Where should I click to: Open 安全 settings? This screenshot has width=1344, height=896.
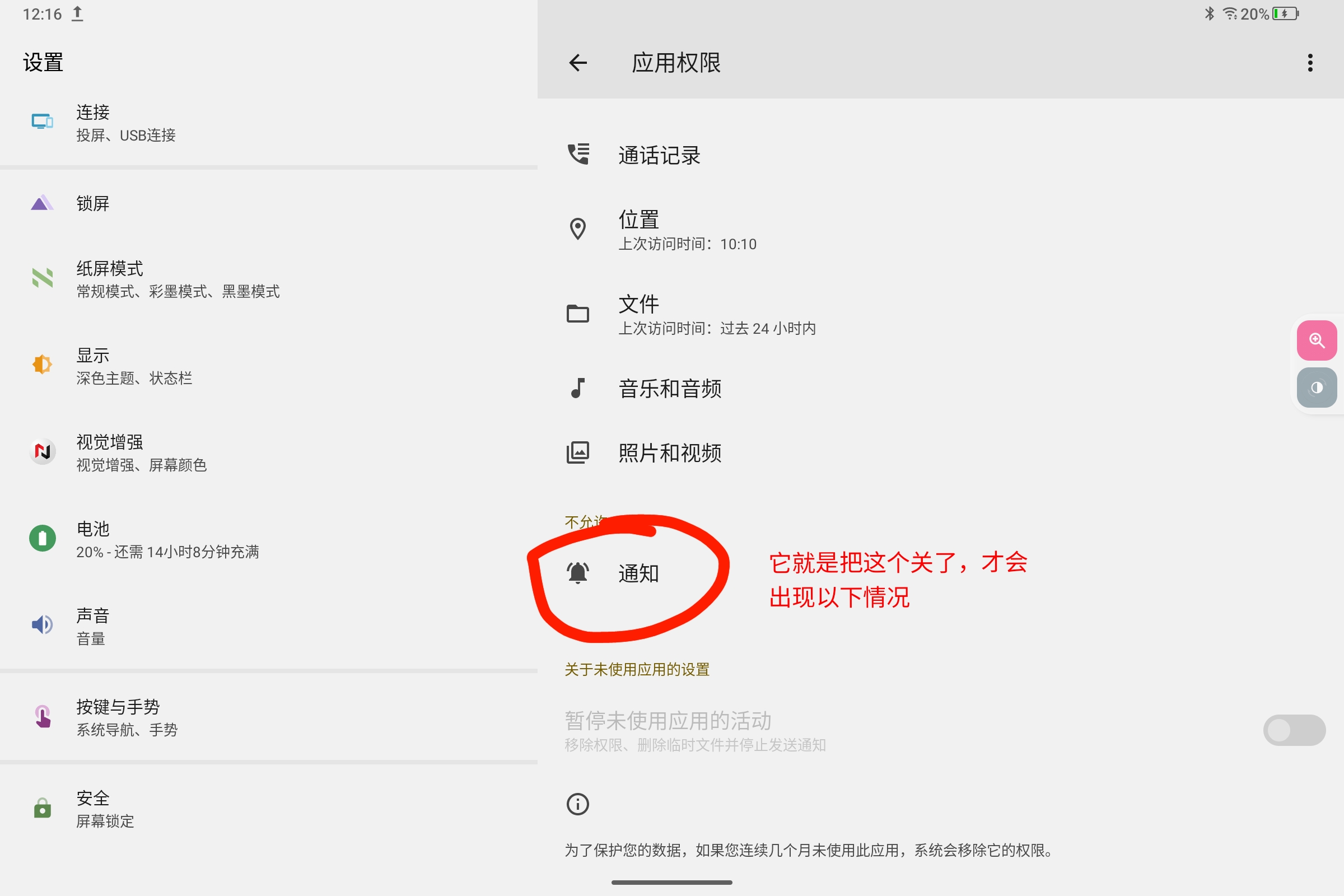[269, 809]
